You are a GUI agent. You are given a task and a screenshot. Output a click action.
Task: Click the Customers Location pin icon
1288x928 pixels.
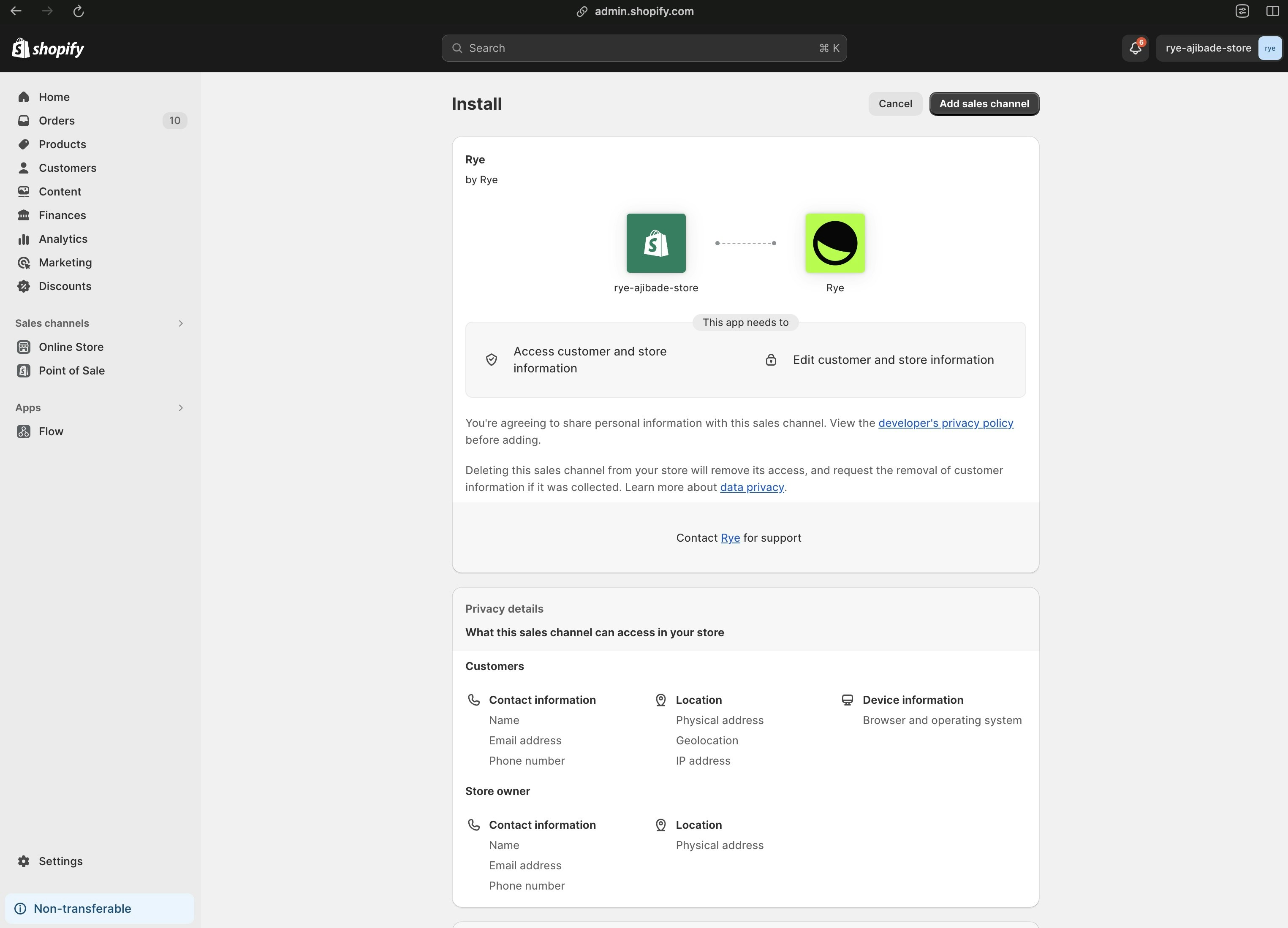pyautogui.click(x=660, y=700)
